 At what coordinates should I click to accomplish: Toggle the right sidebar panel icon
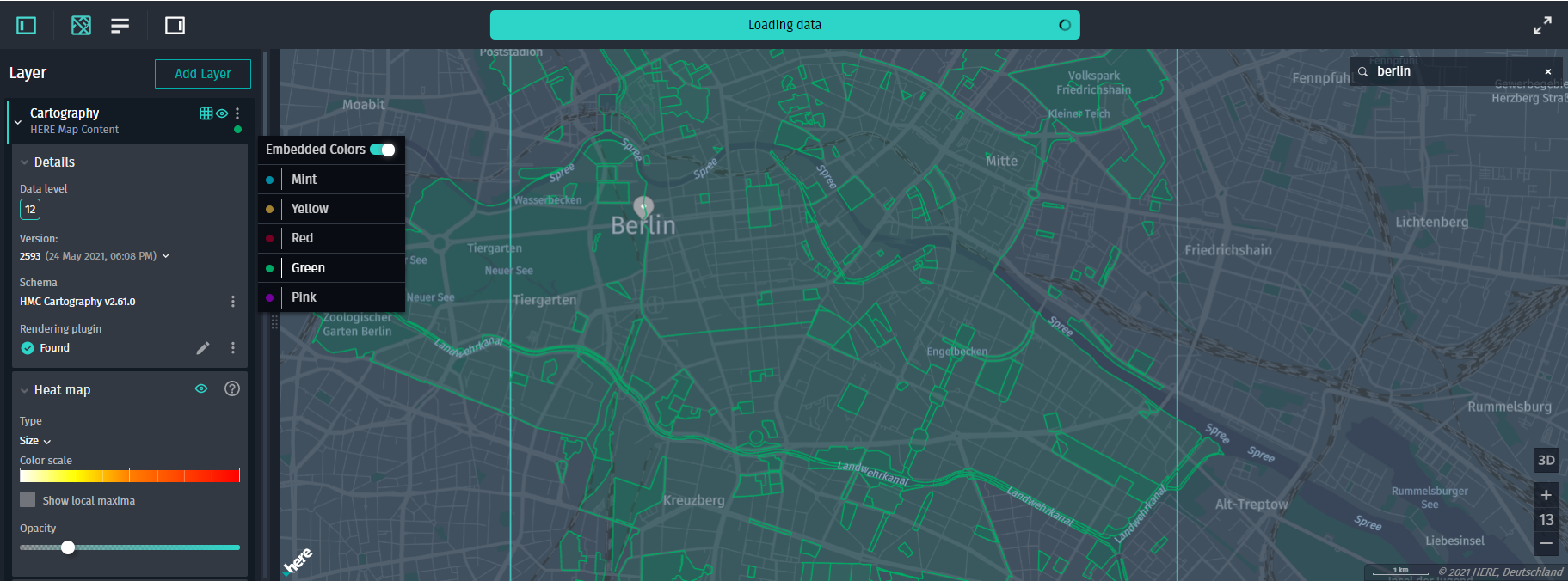click(175, 25)
